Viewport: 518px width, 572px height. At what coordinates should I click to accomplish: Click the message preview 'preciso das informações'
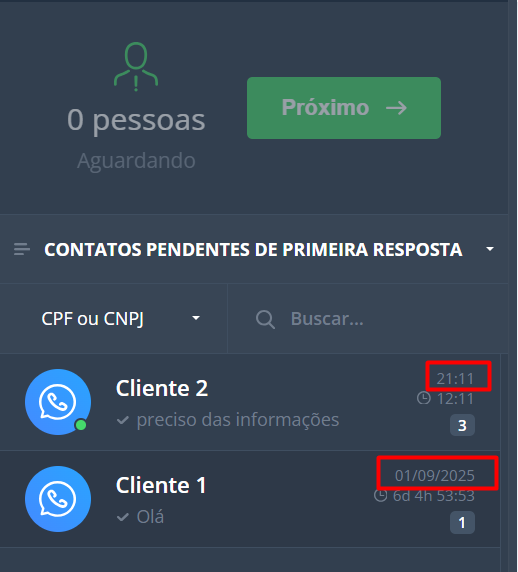[x=238, y=420]
